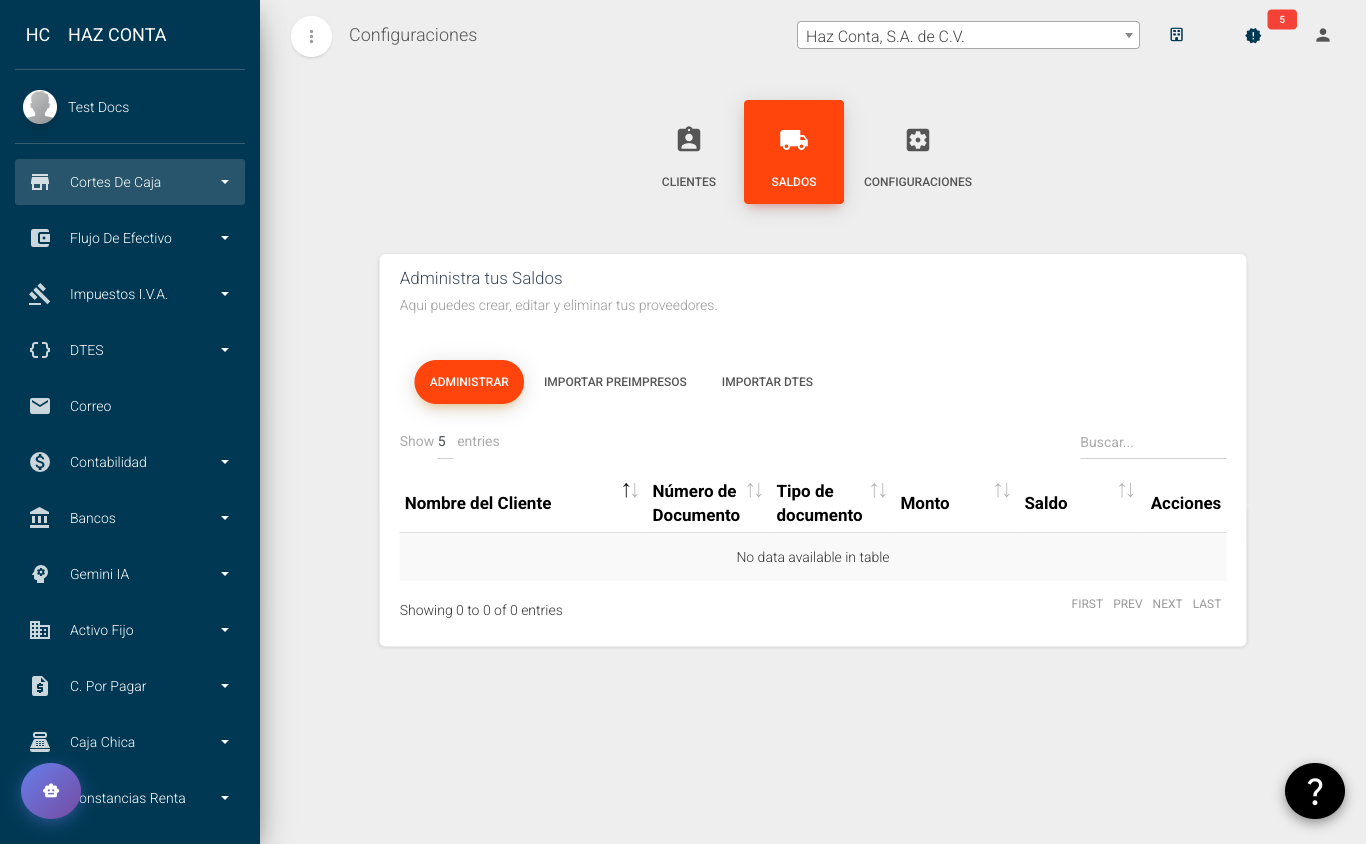This screenshot has width=1366, height=844.
Task: Click the purple support chat bubble icon
Action: pyautogui.click(x=51, y=791)
